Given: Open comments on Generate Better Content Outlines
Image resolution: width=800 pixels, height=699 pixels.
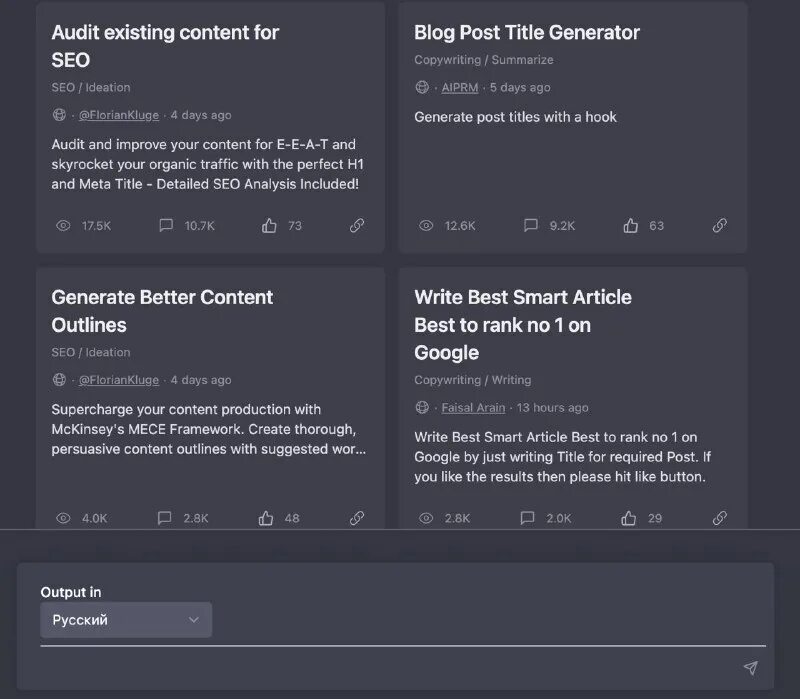Looking at the screenshot, I should (x=166, y=518).
